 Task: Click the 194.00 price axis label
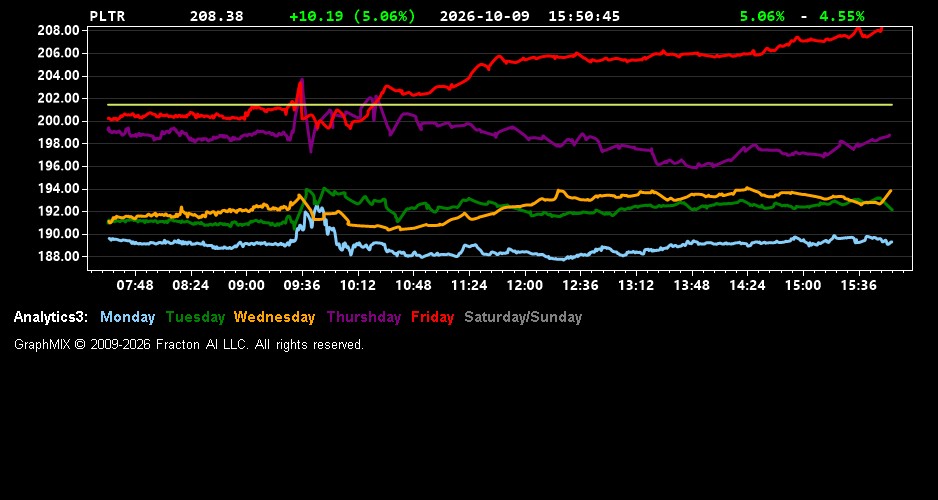click(x=59, y=189)
